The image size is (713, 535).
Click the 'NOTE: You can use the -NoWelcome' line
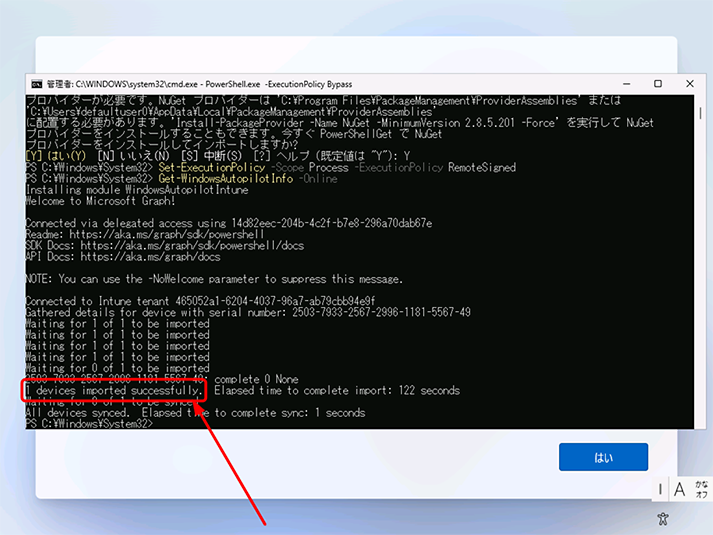click(x=214, y=279)
